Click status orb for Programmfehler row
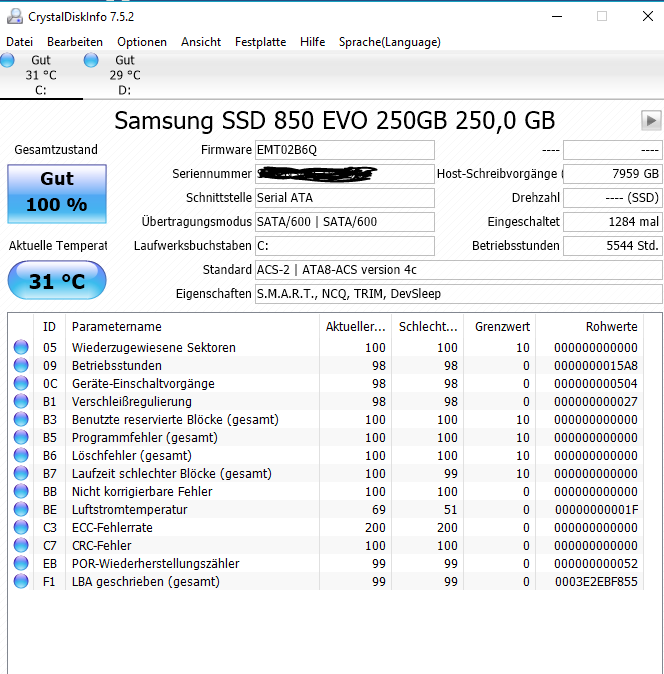The height and width of the screenshot is (674, 664). [x=21, y=437]
